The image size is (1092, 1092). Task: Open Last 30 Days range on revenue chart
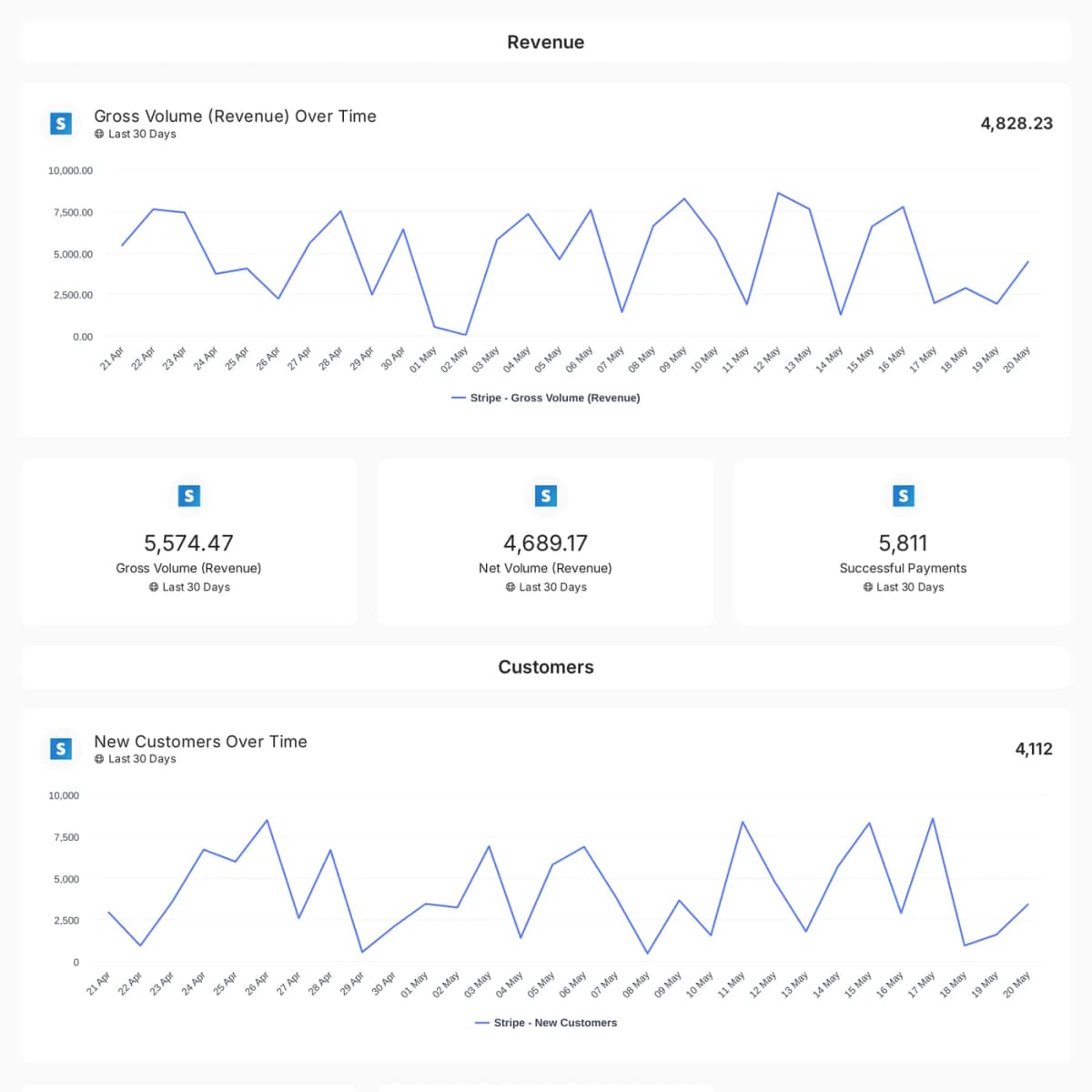coord(142,134)
